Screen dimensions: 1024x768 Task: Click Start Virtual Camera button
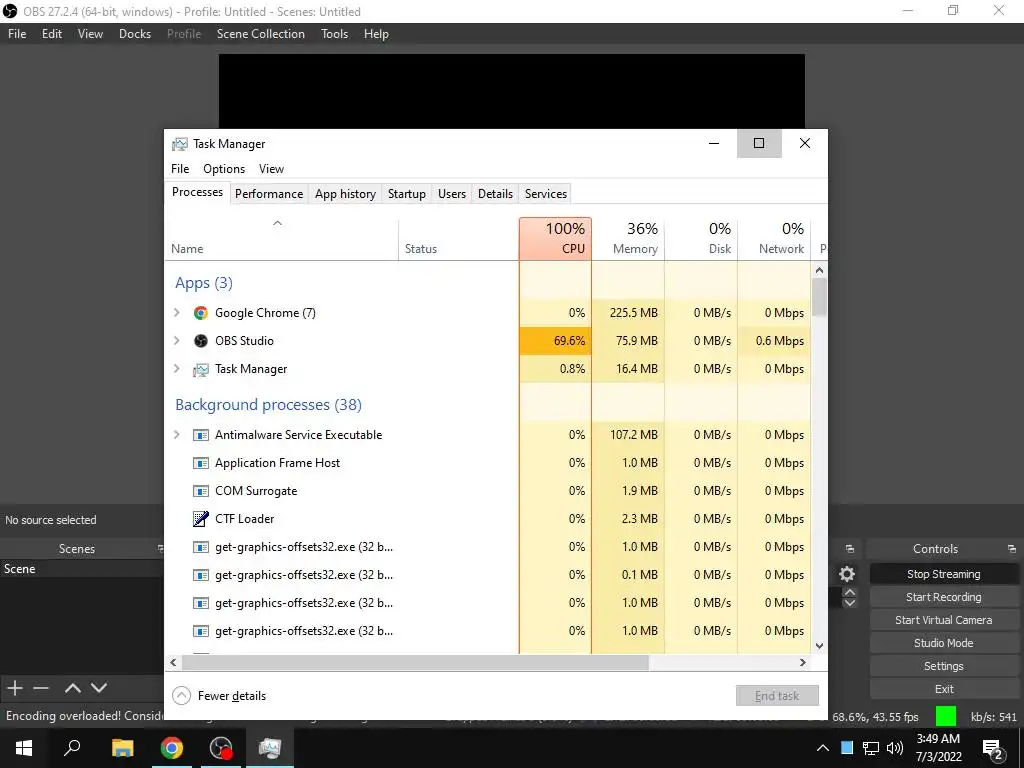coord(944,620)
